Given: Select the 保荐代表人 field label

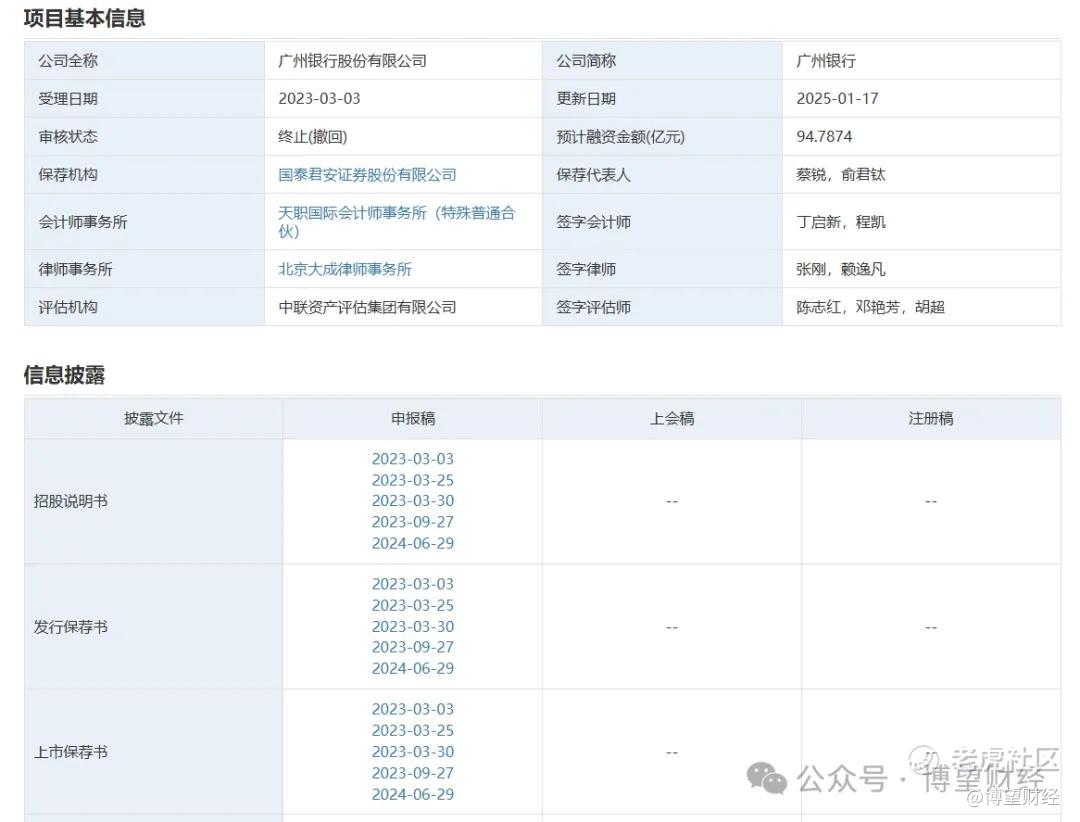Looking at the screenshot, I should tap(594, 175).
